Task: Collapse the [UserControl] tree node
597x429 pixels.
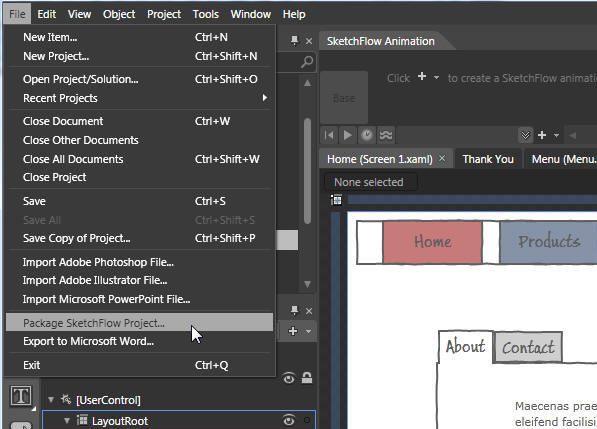Action: 51,400
